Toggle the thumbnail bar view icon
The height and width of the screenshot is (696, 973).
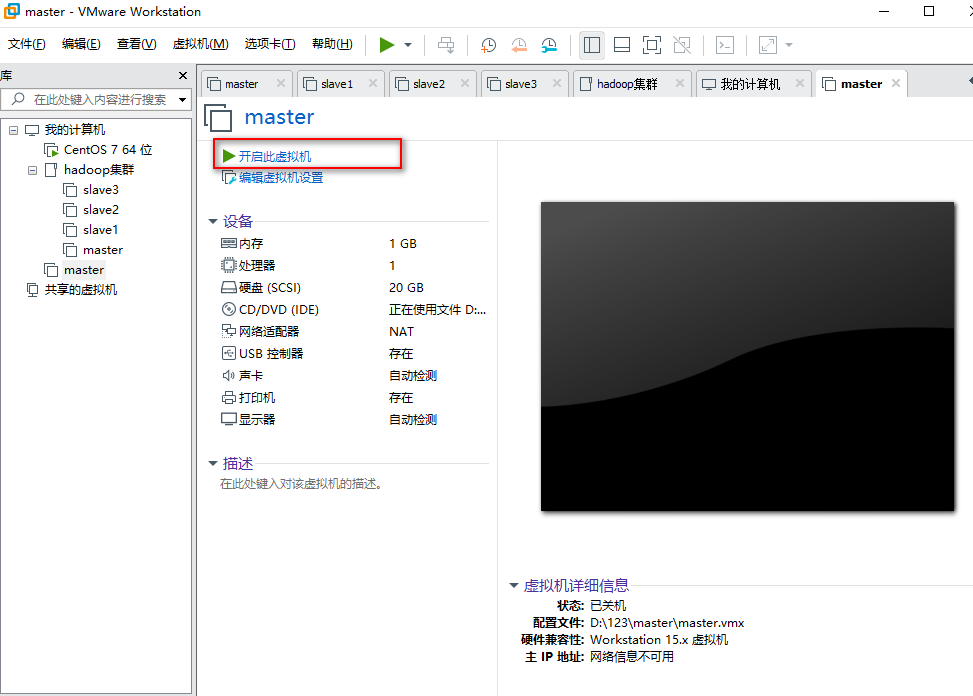click(x=622, y=45)
